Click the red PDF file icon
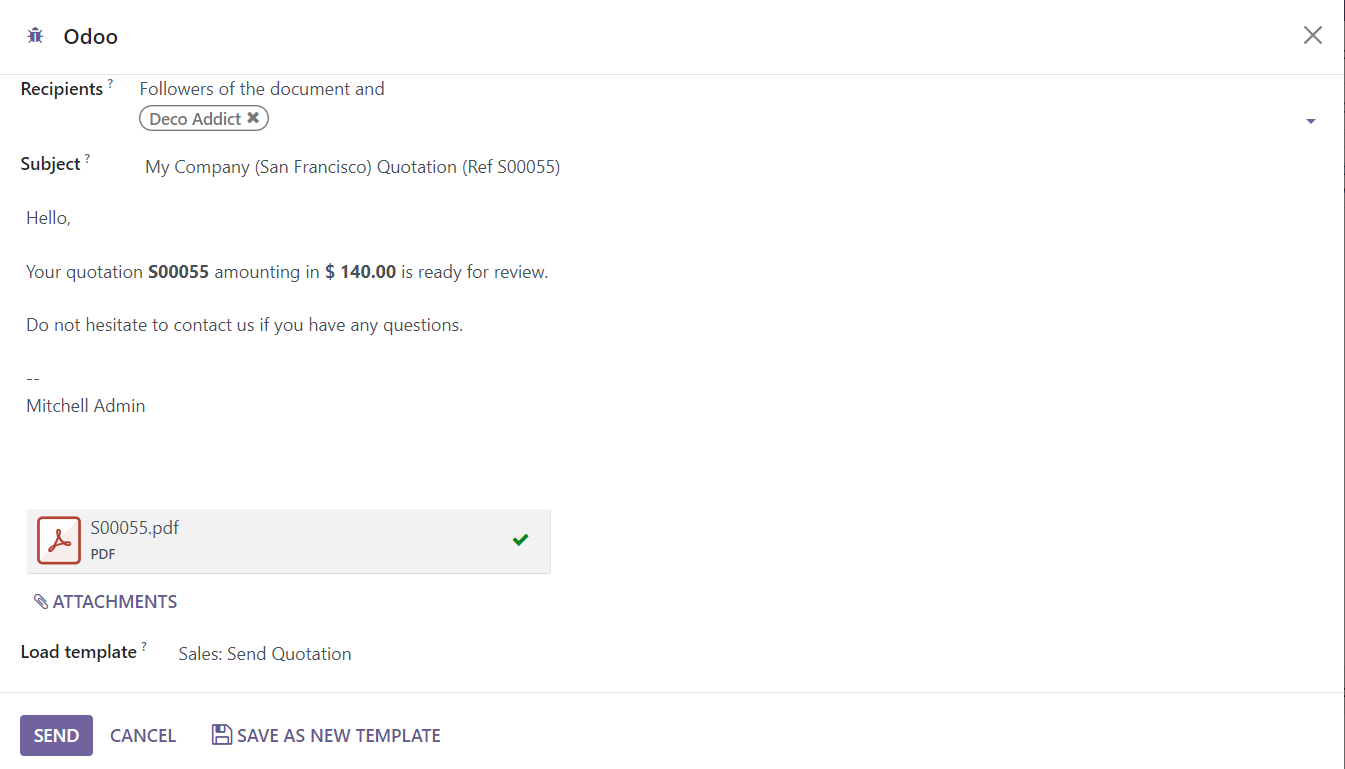This screenshot has width=1345, height=769. click(59, 540)
